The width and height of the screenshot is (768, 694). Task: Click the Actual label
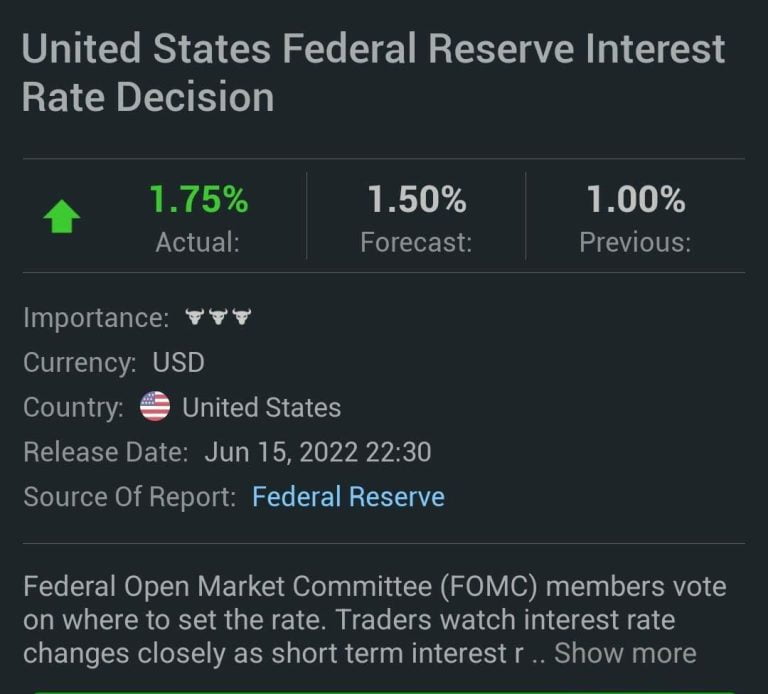[x=198, y=243]
